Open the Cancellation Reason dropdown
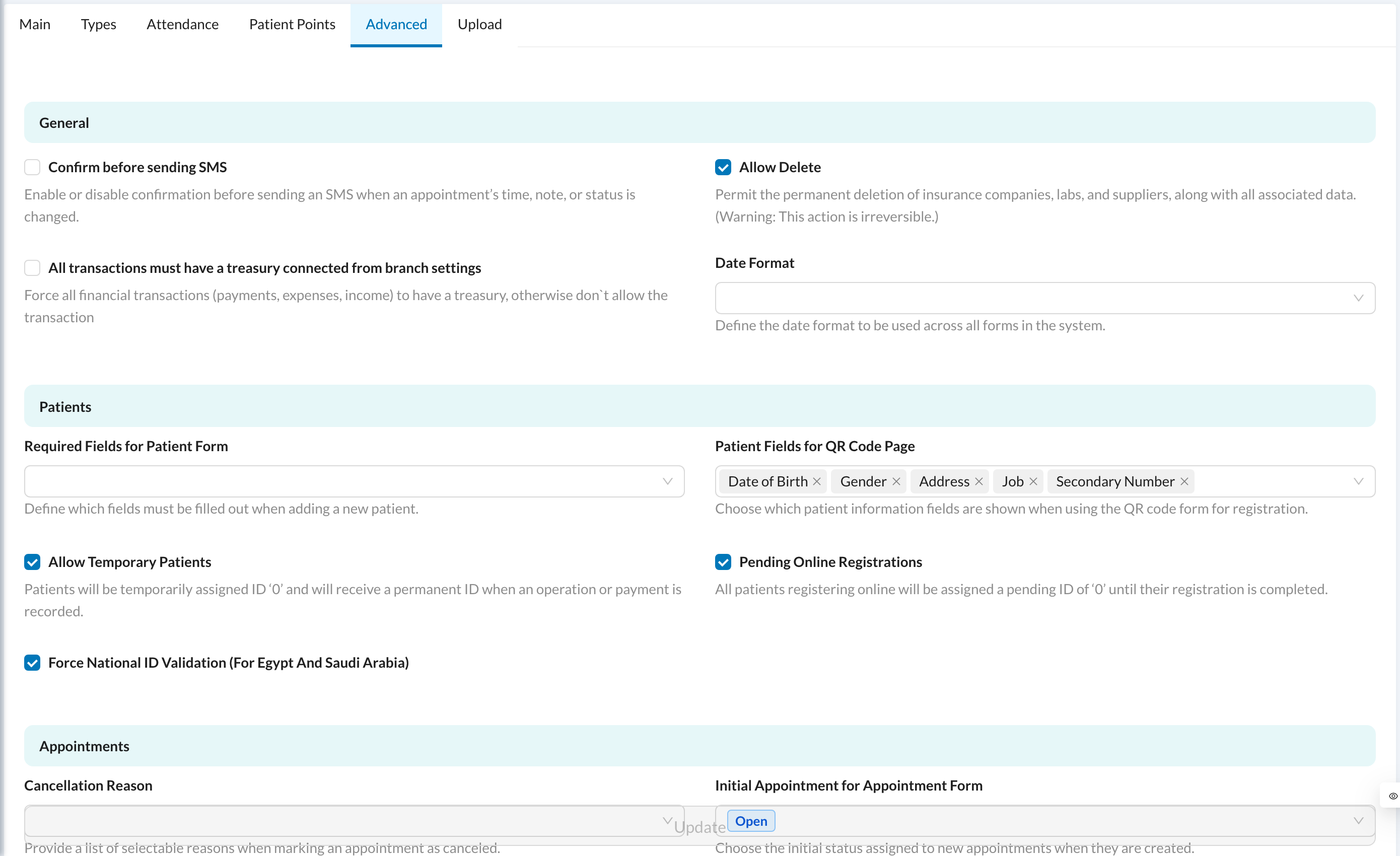1400x856 pixels. pos(354,821)
